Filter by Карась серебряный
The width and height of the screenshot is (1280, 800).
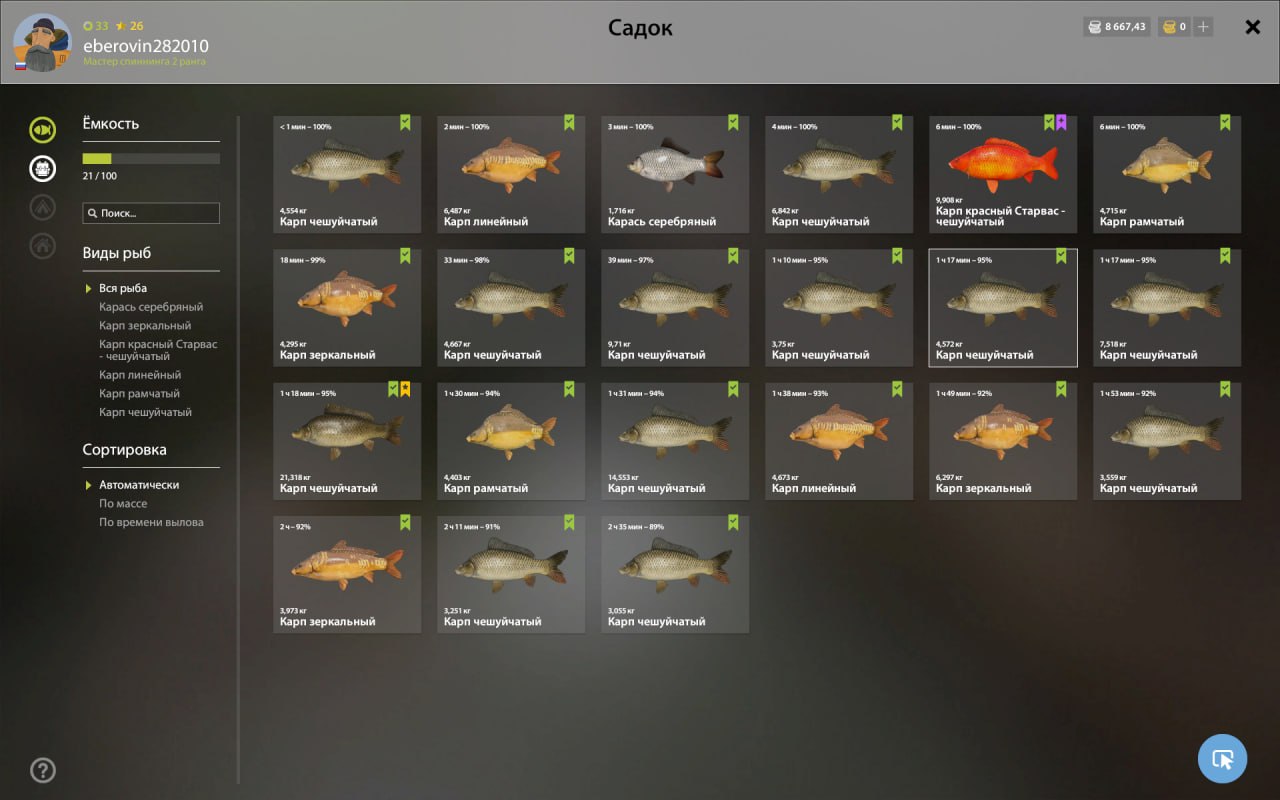click(x=151, y=307)
